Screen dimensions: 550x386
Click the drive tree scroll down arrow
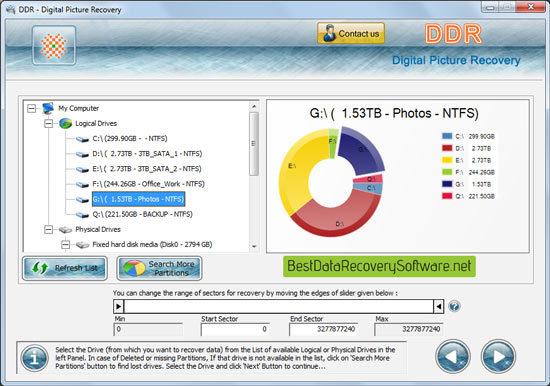point(254,247)
